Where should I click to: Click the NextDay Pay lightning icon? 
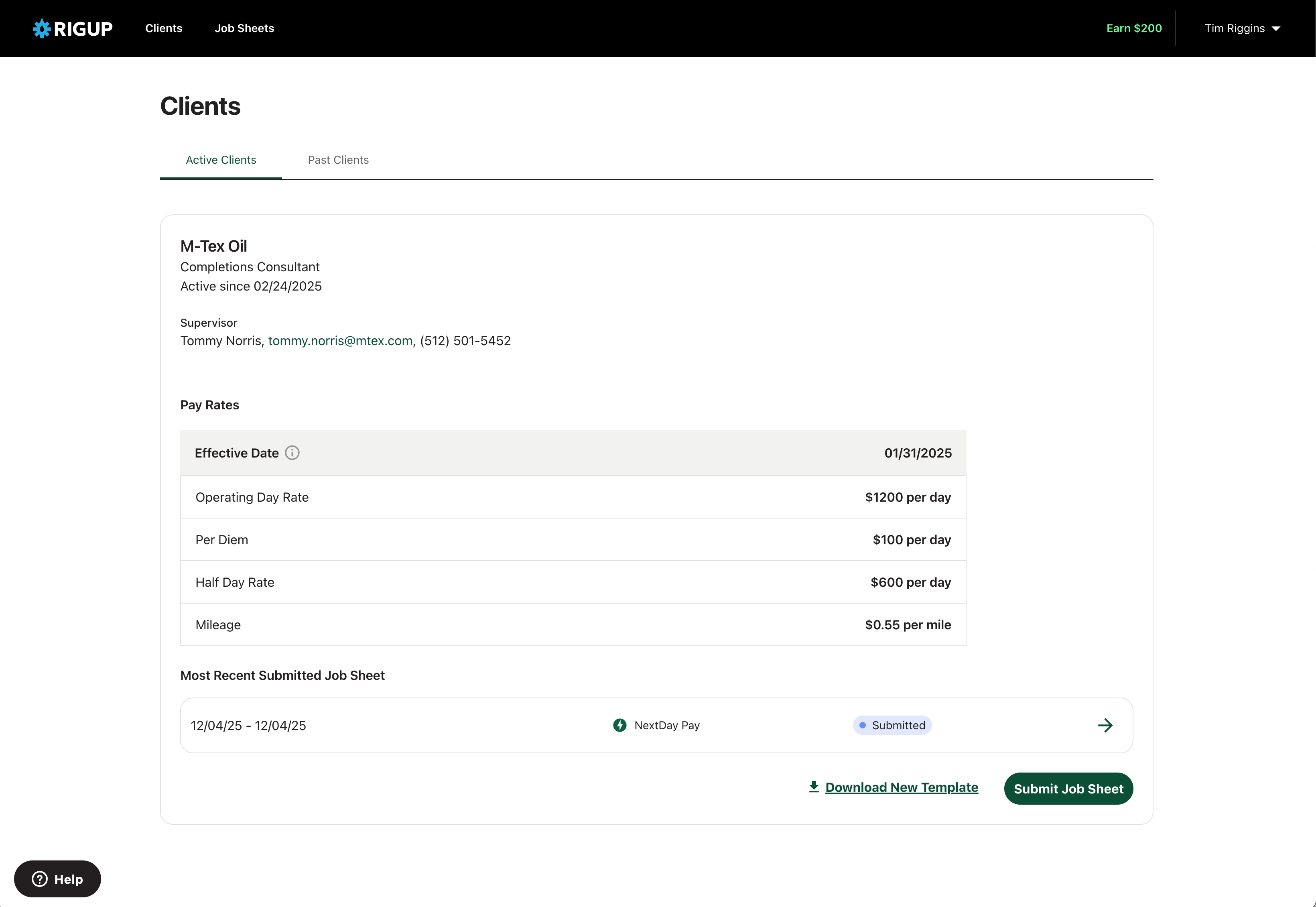pyautogui.click(x=619, y=725)
